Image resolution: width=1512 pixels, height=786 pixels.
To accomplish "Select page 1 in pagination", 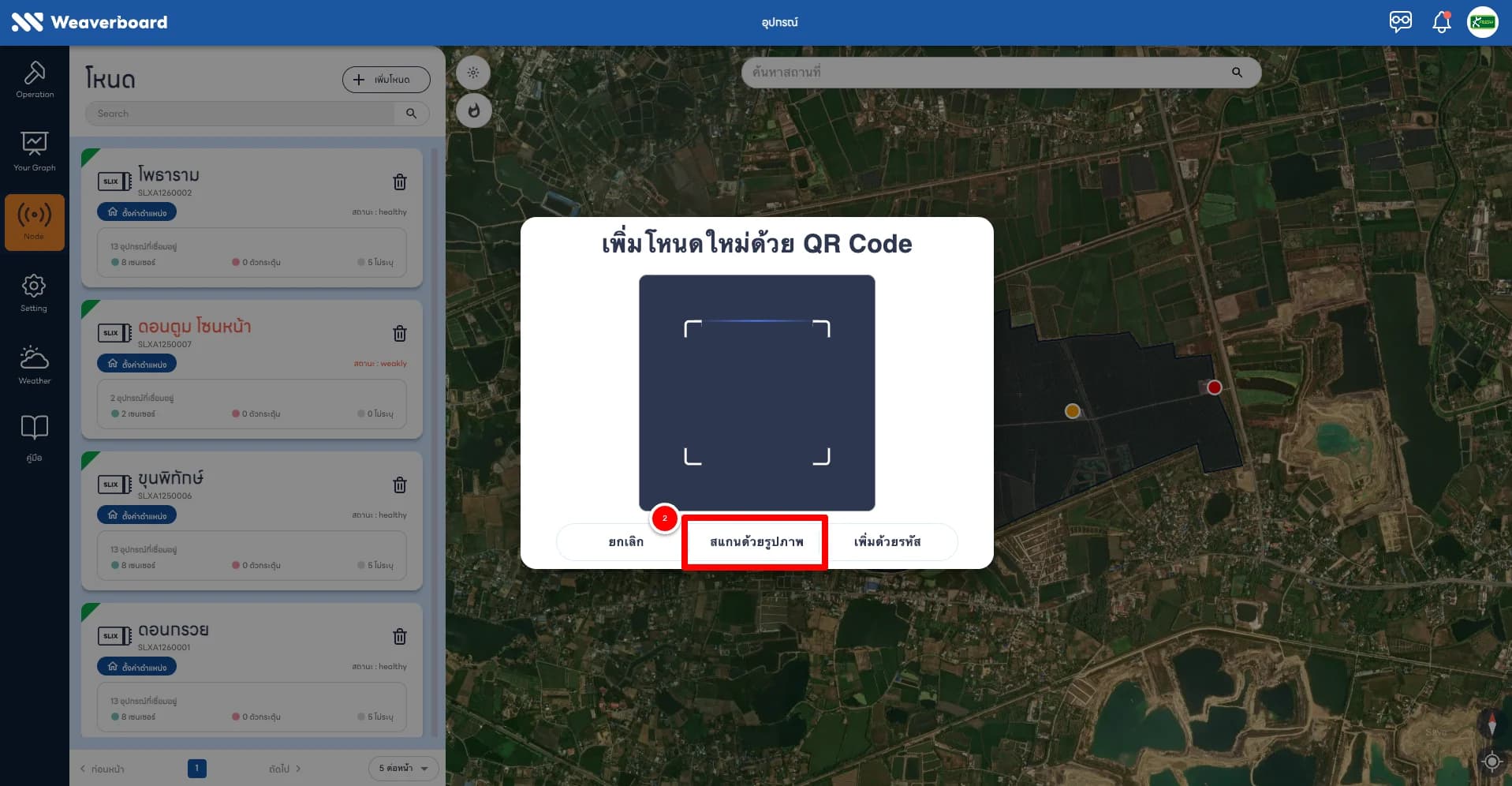I will 197,768.
